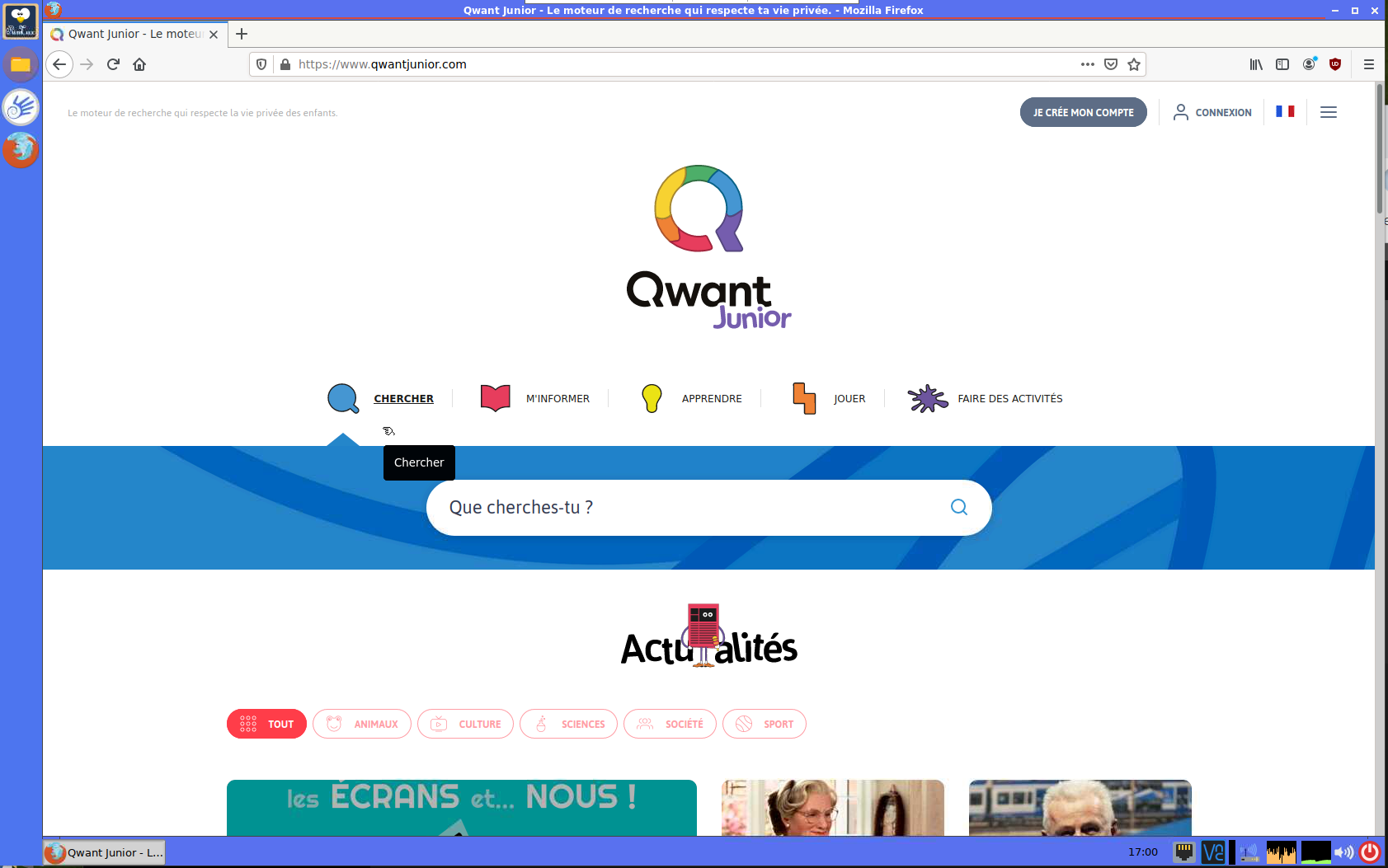Open the news card showing a woman in glasses

pos(833,808)
